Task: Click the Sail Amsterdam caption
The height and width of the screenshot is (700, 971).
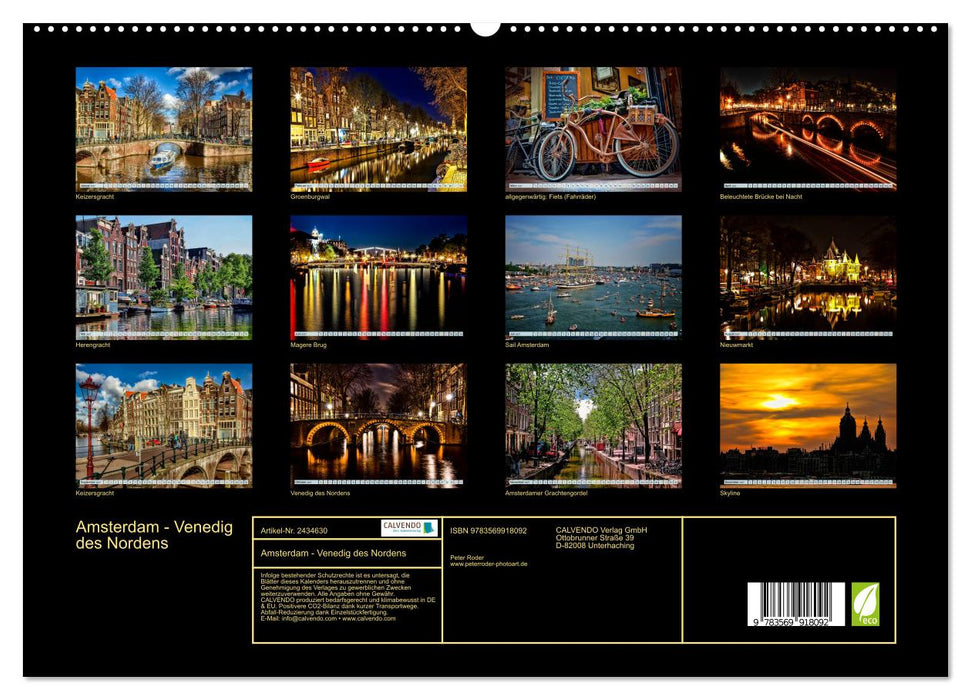Action: point(527,345)
